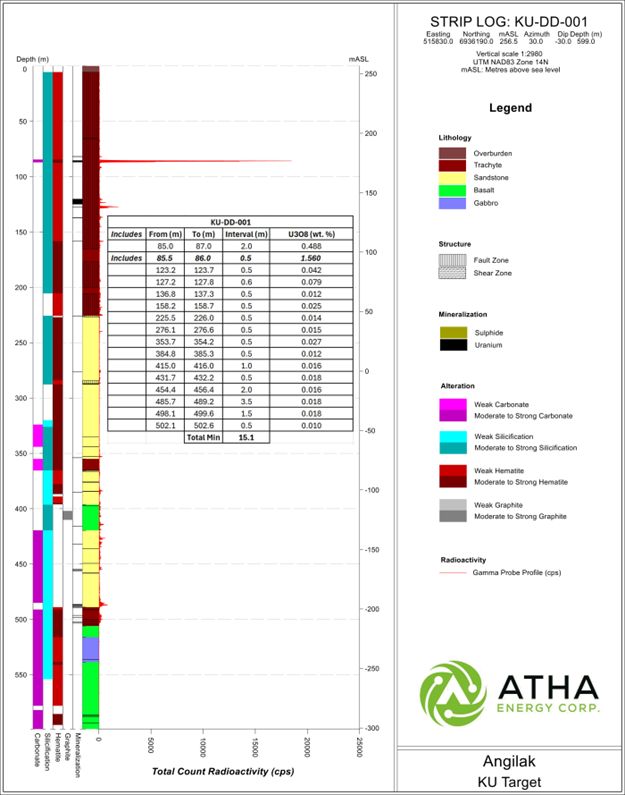The height and width of the screenshot is (795, 625).
Task: Click the STRIP LOG: KU-DD-001 title
Action: click(508, 21)
